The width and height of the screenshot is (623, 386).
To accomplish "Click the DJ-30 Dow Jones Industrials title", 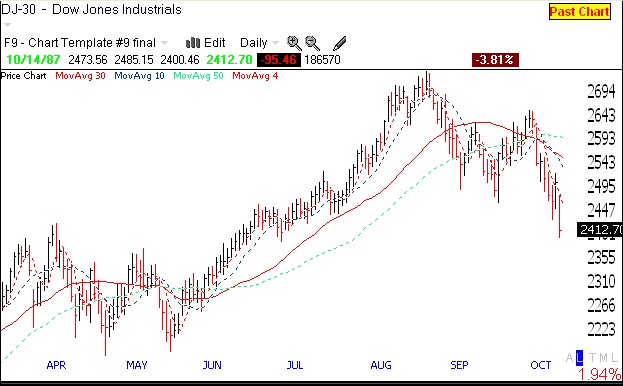I will click(91, 10).
